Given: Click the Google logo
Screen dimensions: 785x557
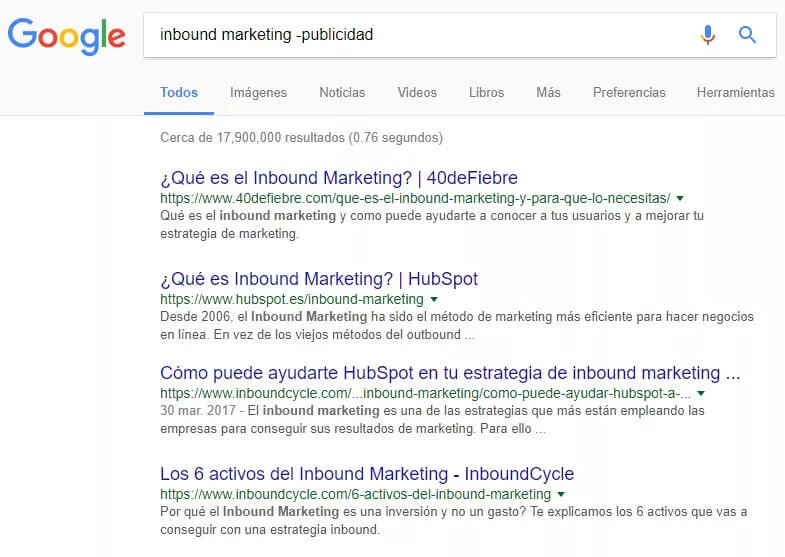Looking at the screenshot, I should (x=67, y=36).
